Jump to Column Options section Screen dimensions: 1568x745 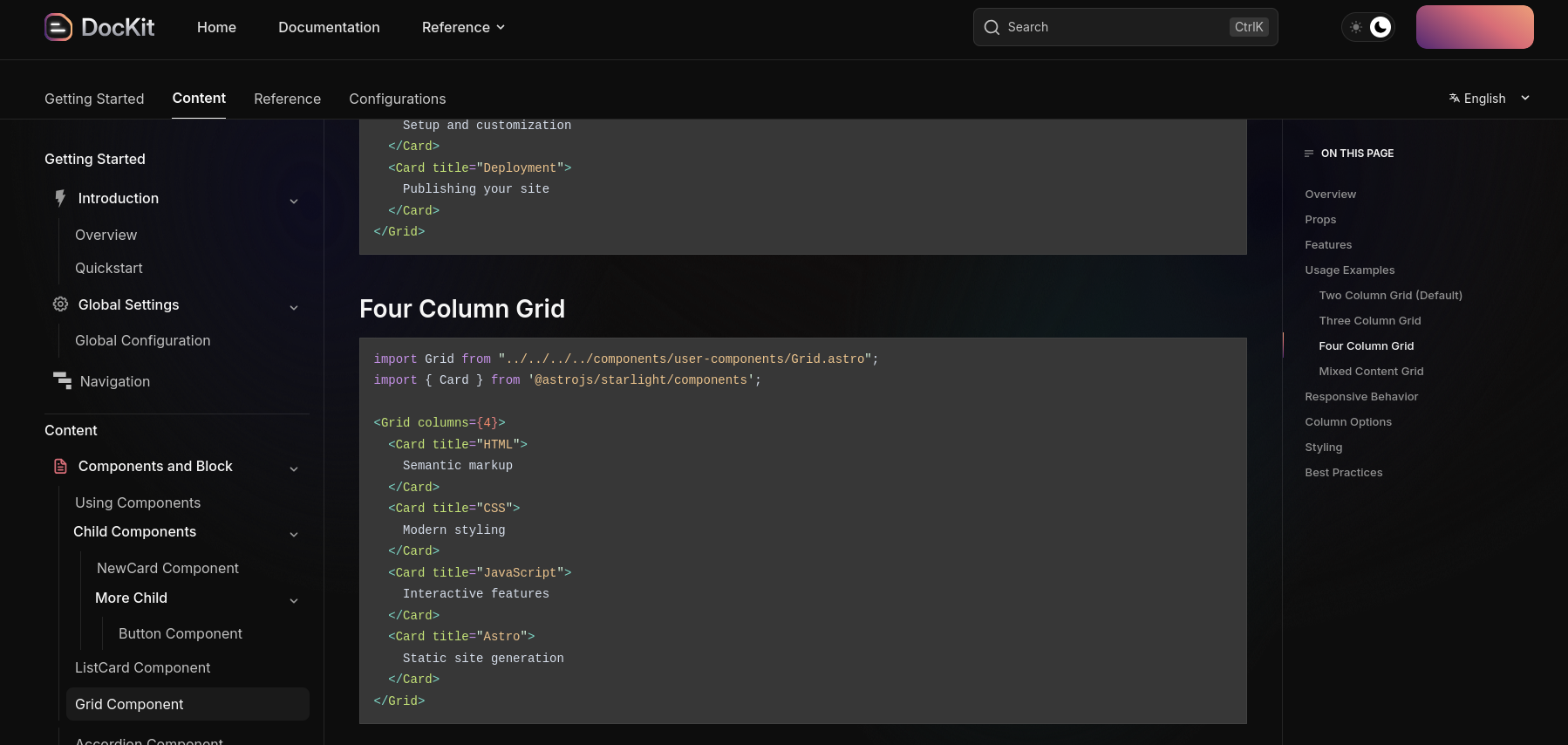pyautogui.click(x=1348, y=421)
